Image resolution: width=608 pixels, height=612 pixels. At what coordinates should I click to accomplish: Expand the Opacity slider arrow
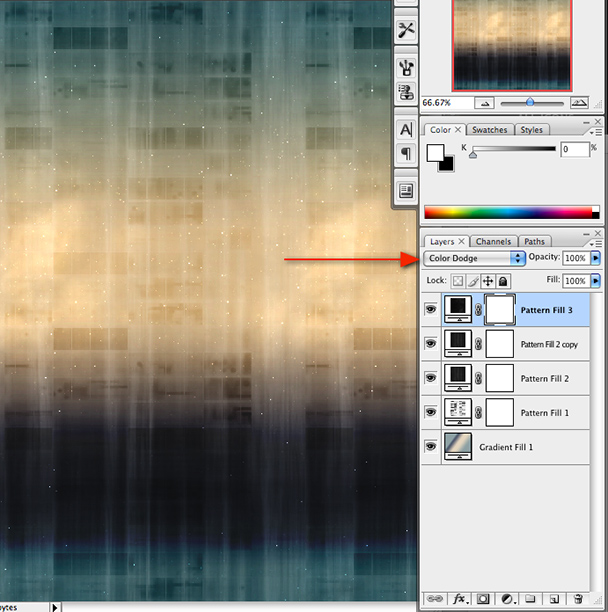tap(596, 258)
